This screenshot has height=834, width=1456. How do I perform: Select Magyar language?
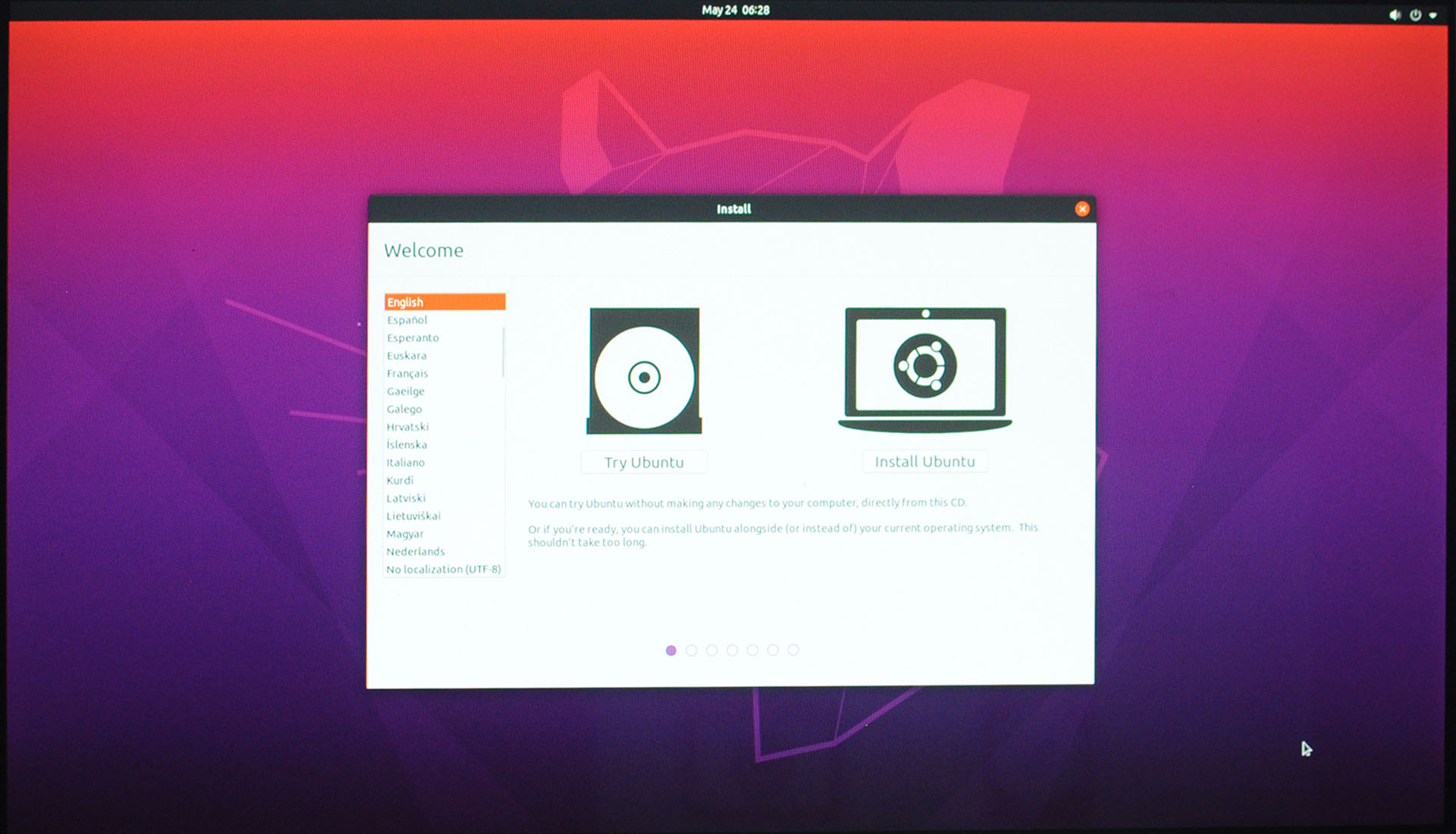[443, 534]
